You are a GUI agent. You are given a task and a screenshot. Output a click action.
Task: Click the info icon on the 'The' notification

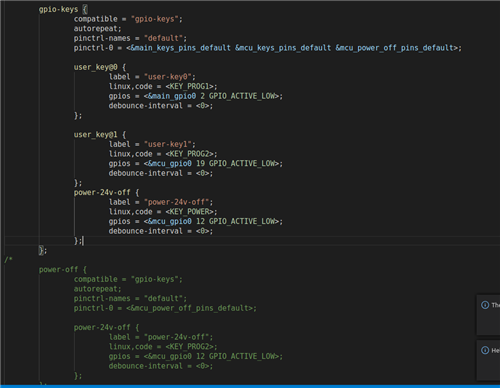click(x=485, y=305)
